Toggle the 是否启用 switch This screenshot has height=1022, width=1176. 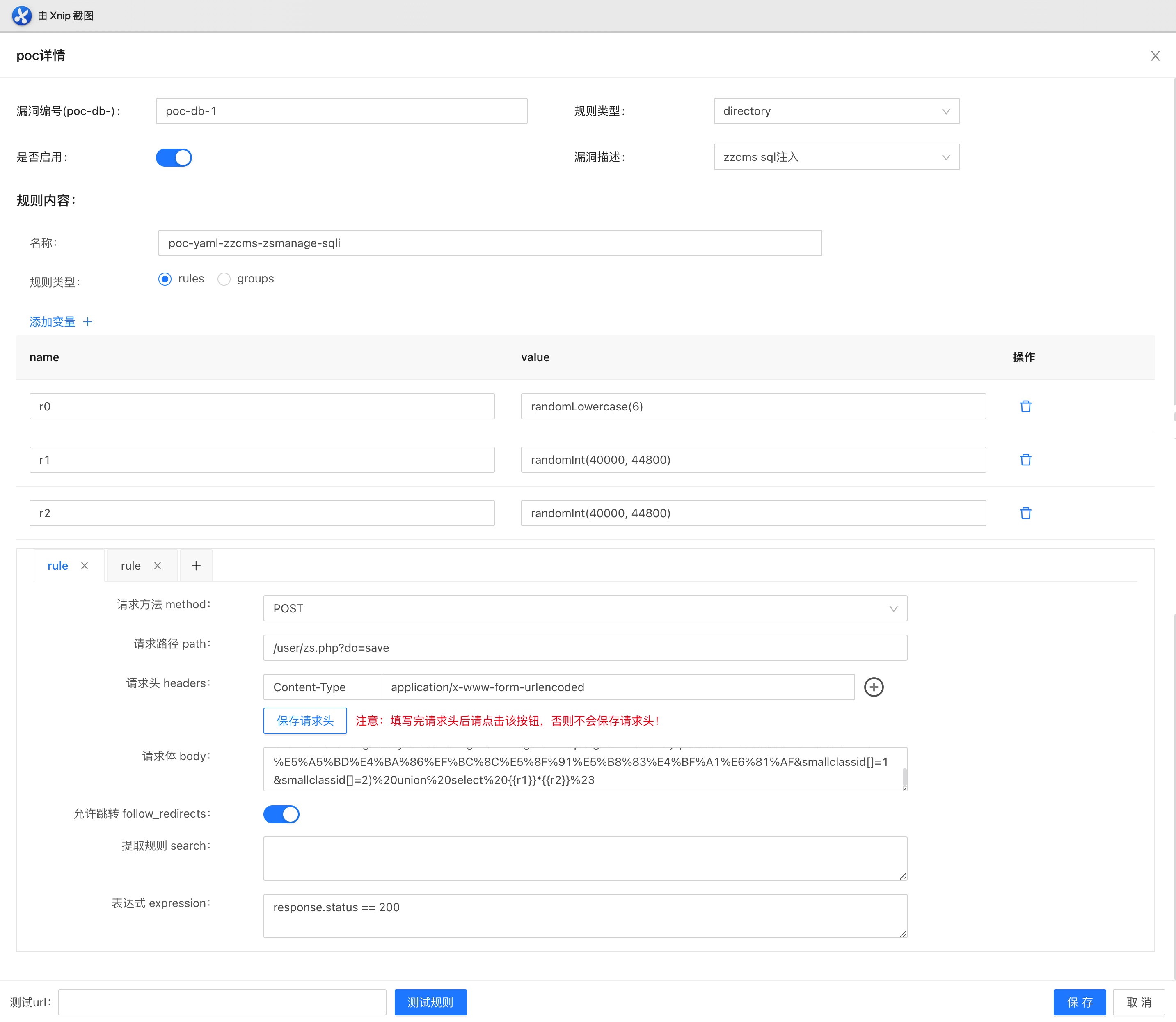[174, 158]
